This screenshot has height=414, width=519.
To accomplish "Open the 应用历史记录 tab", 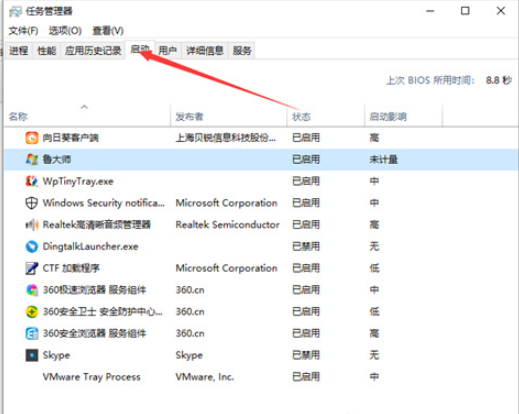I will (x=93, y=51).
